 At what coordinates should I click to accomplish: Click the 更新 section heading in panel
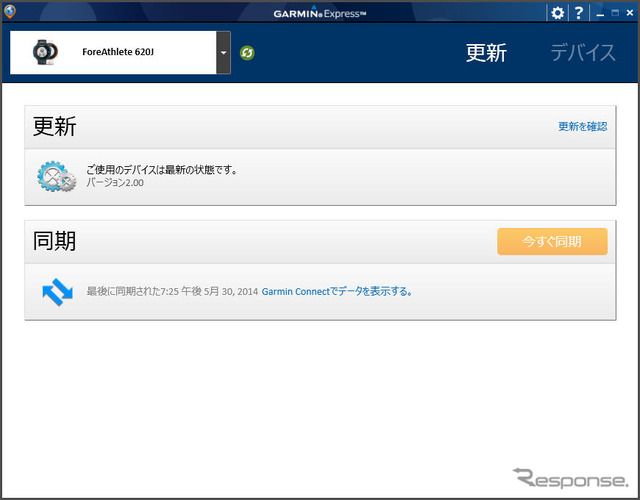click(54, 126)
